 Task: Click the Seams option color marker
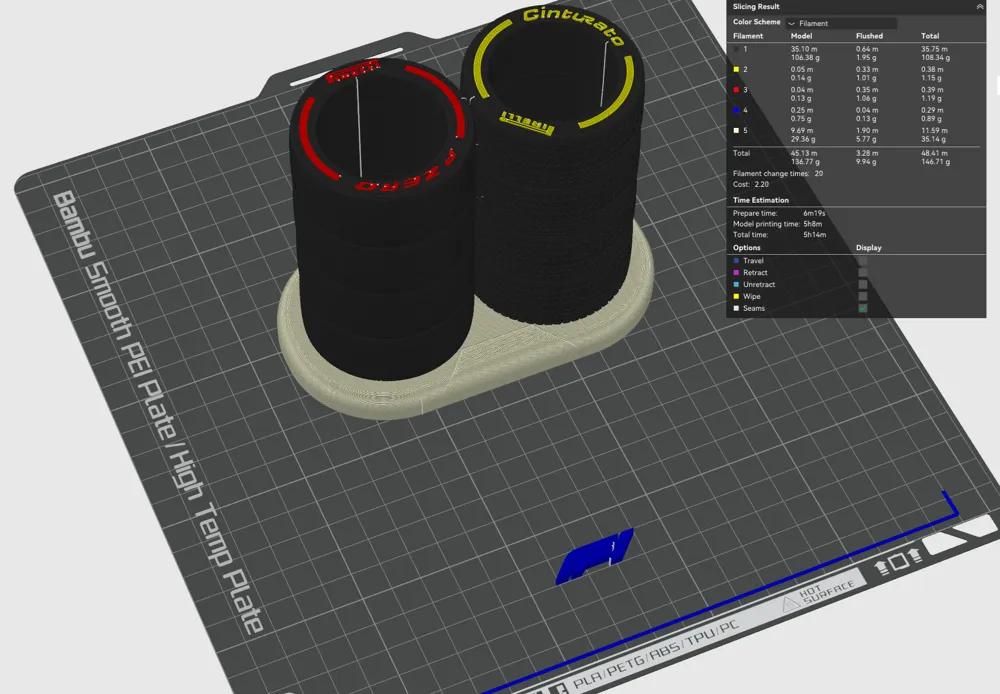pyautogui.click(x=736, y=308)
